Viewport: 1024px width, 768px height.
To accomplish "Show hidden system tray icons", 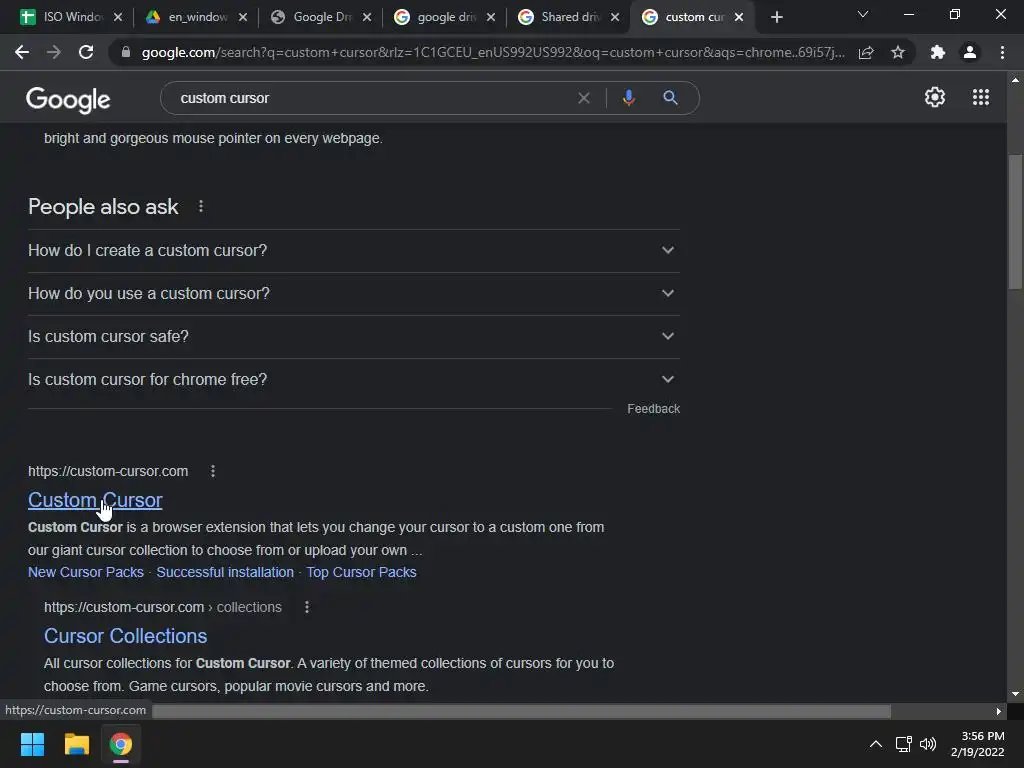I will click(876, 744).
